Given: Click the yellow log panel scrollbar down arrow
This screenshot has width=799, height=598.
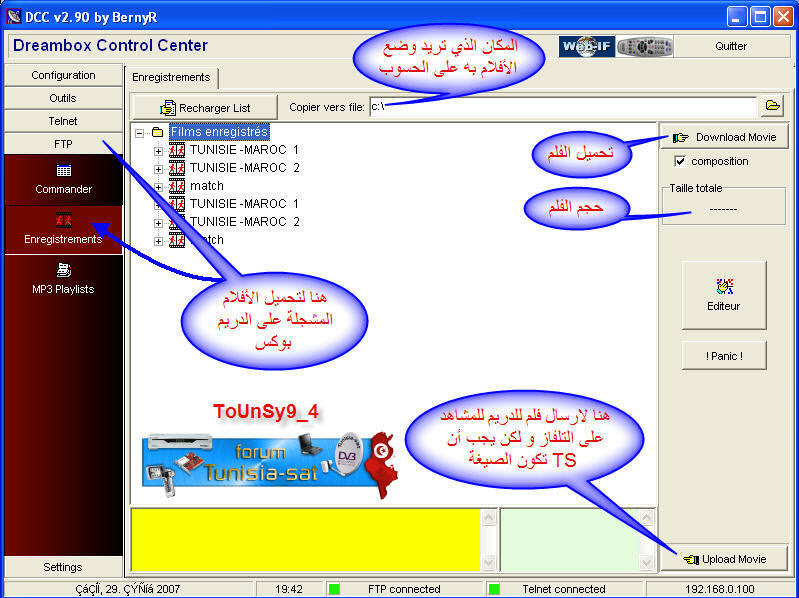Looking at the screenshot, I should pyautogui.click(x=488, y=562).
